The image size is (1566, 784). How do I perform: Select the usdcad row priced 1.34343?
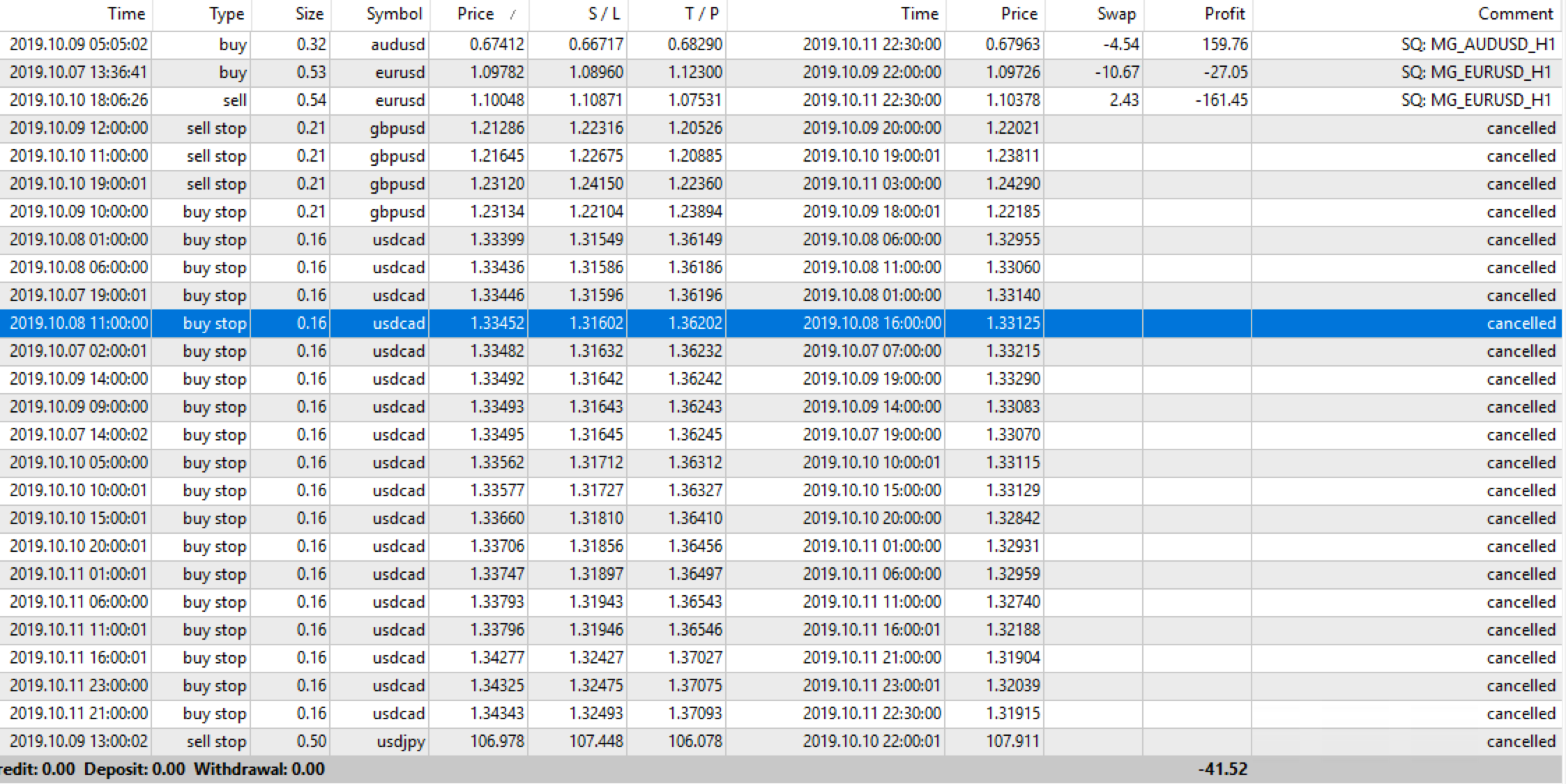(496, 714)
